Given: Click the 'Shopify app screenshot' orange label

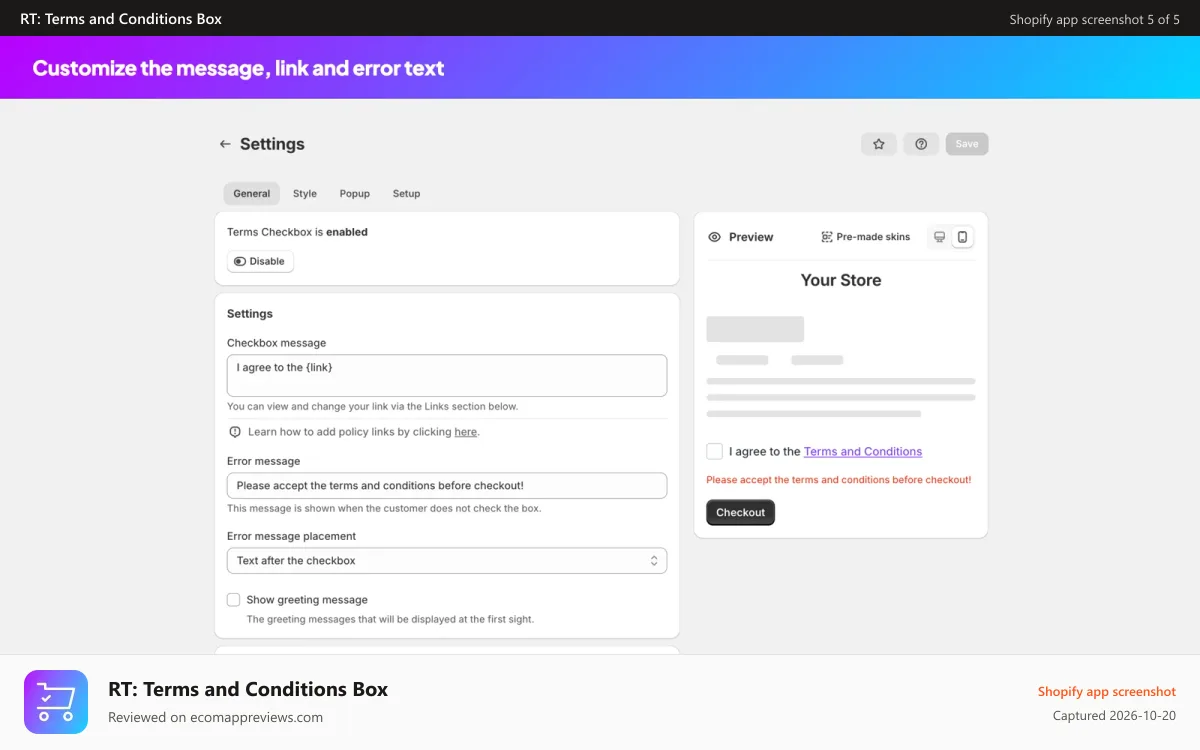Looking at the screenshot, I should point(1107,692).
